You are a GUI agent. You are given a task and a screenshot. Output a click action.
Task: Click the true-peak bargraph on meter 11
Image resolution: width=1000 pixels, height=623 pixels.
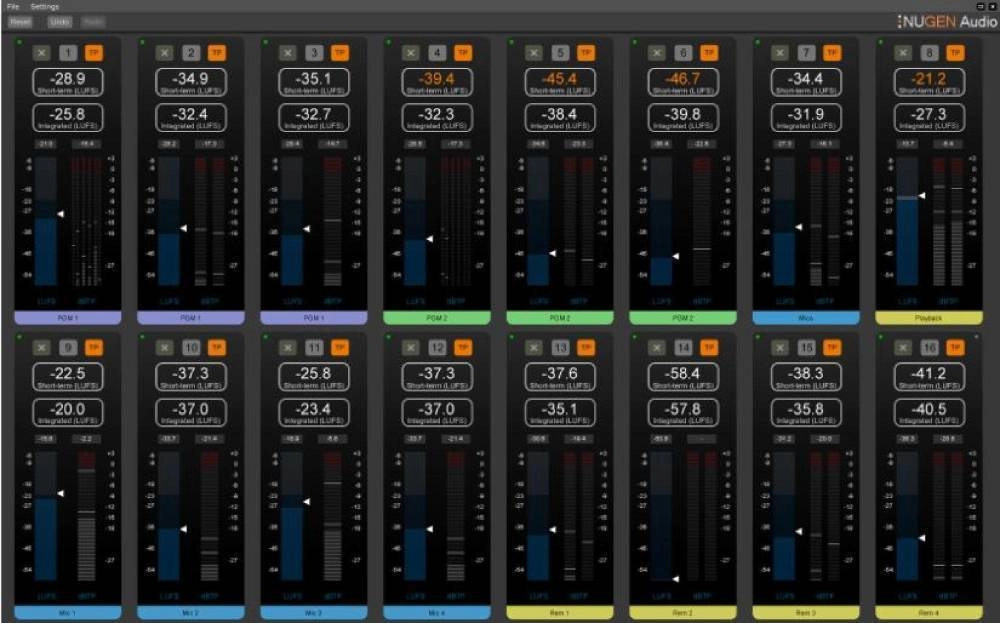point(332,516)
